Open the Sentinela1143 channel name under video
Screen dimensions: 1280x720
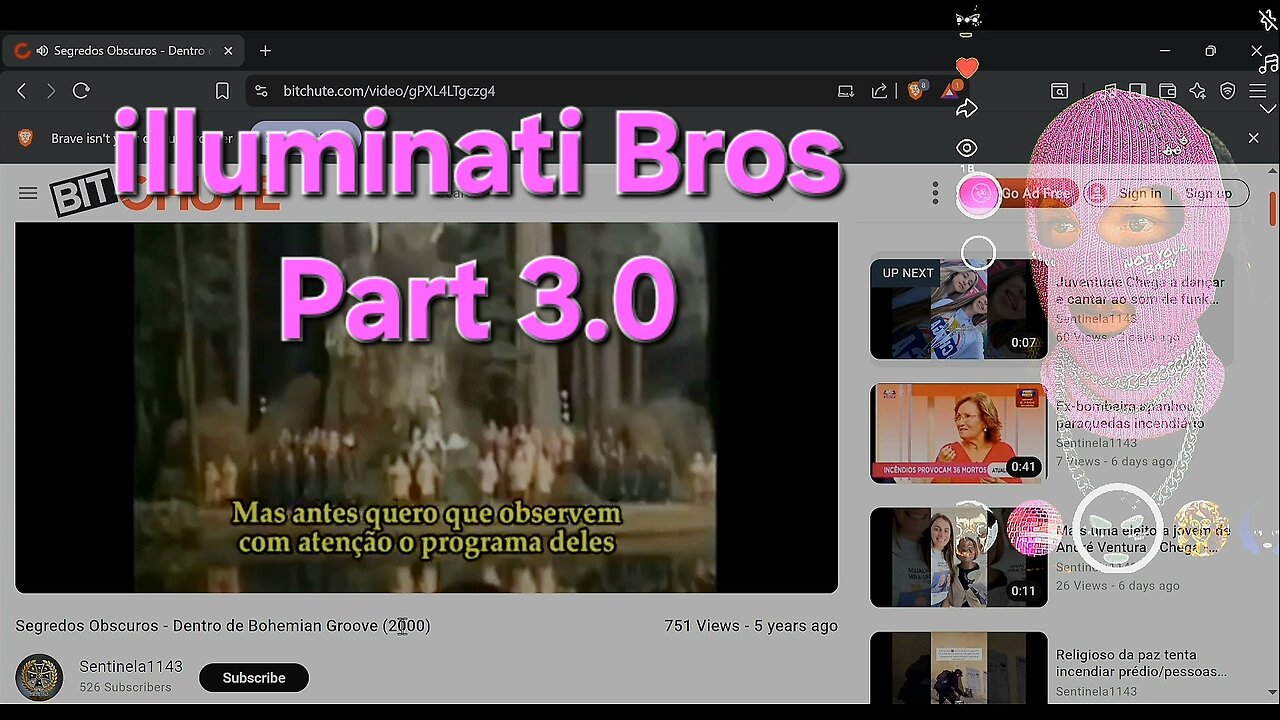131,667
